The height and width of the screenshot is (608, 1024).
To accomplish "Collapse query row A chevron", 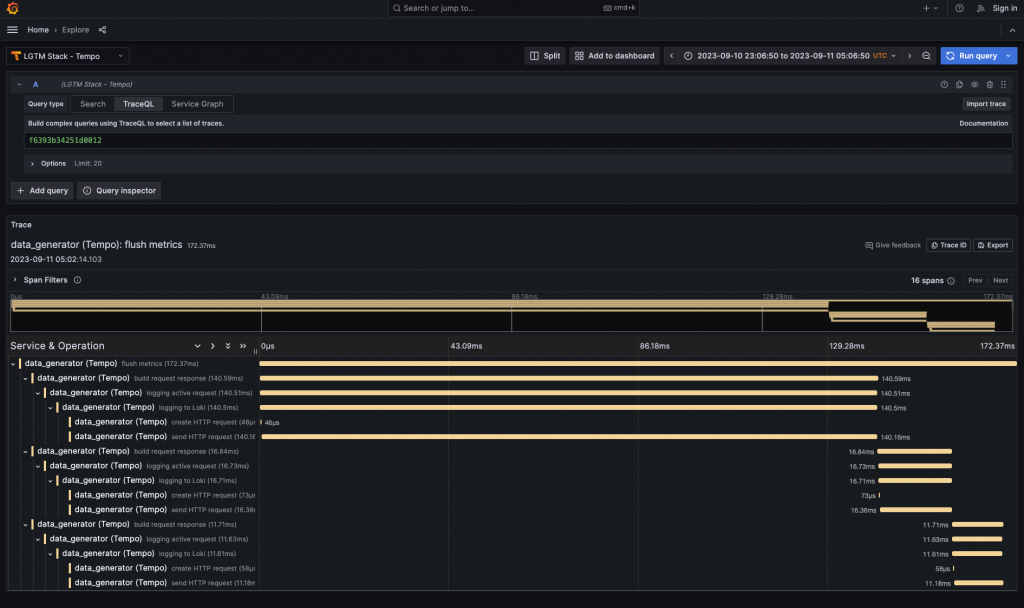I will click(x=20, y=85).
